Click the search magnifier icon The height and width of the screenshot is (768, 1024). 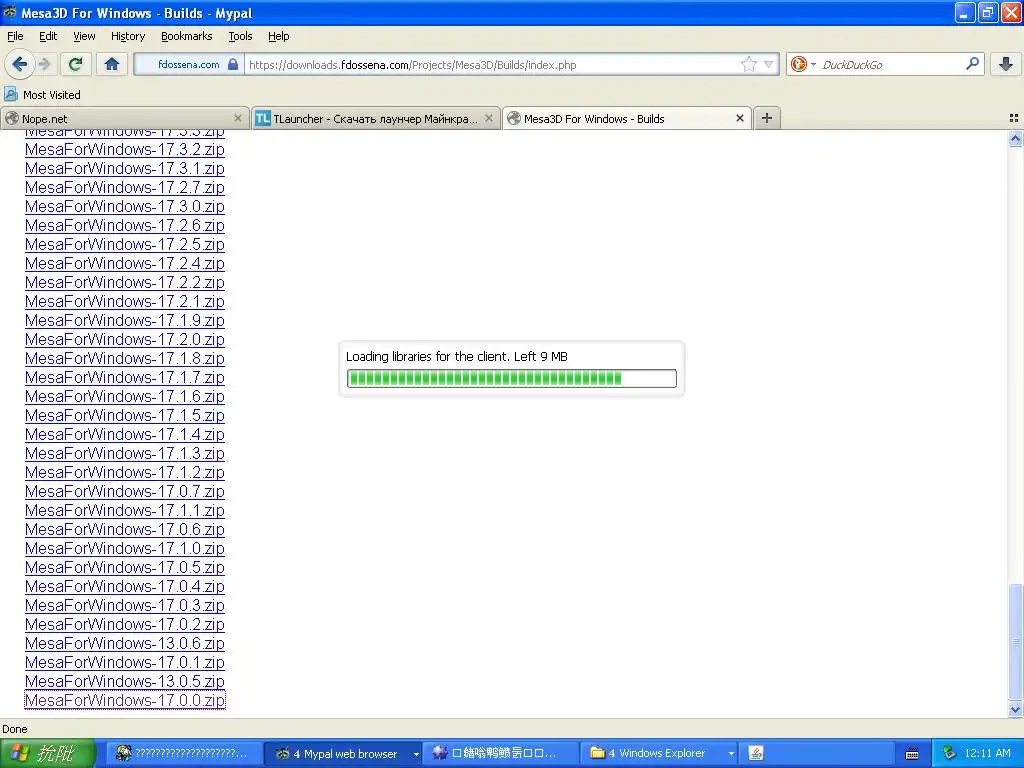pyautogui.click(x=972, y=64)
